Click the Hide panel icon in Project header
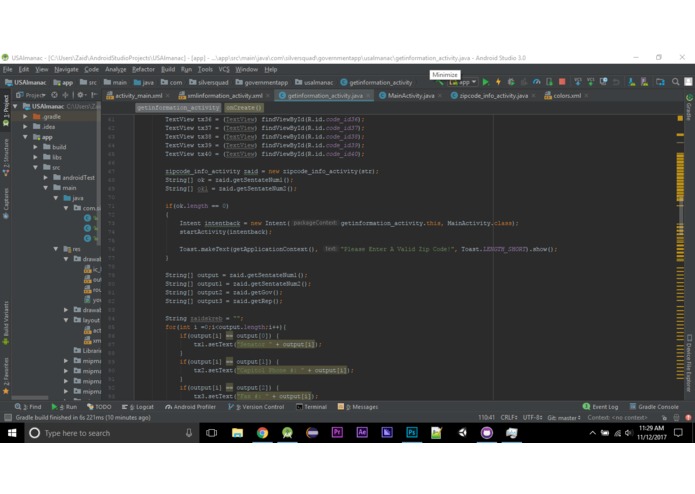This screenshot has height=494, width=695. point(94,95)
